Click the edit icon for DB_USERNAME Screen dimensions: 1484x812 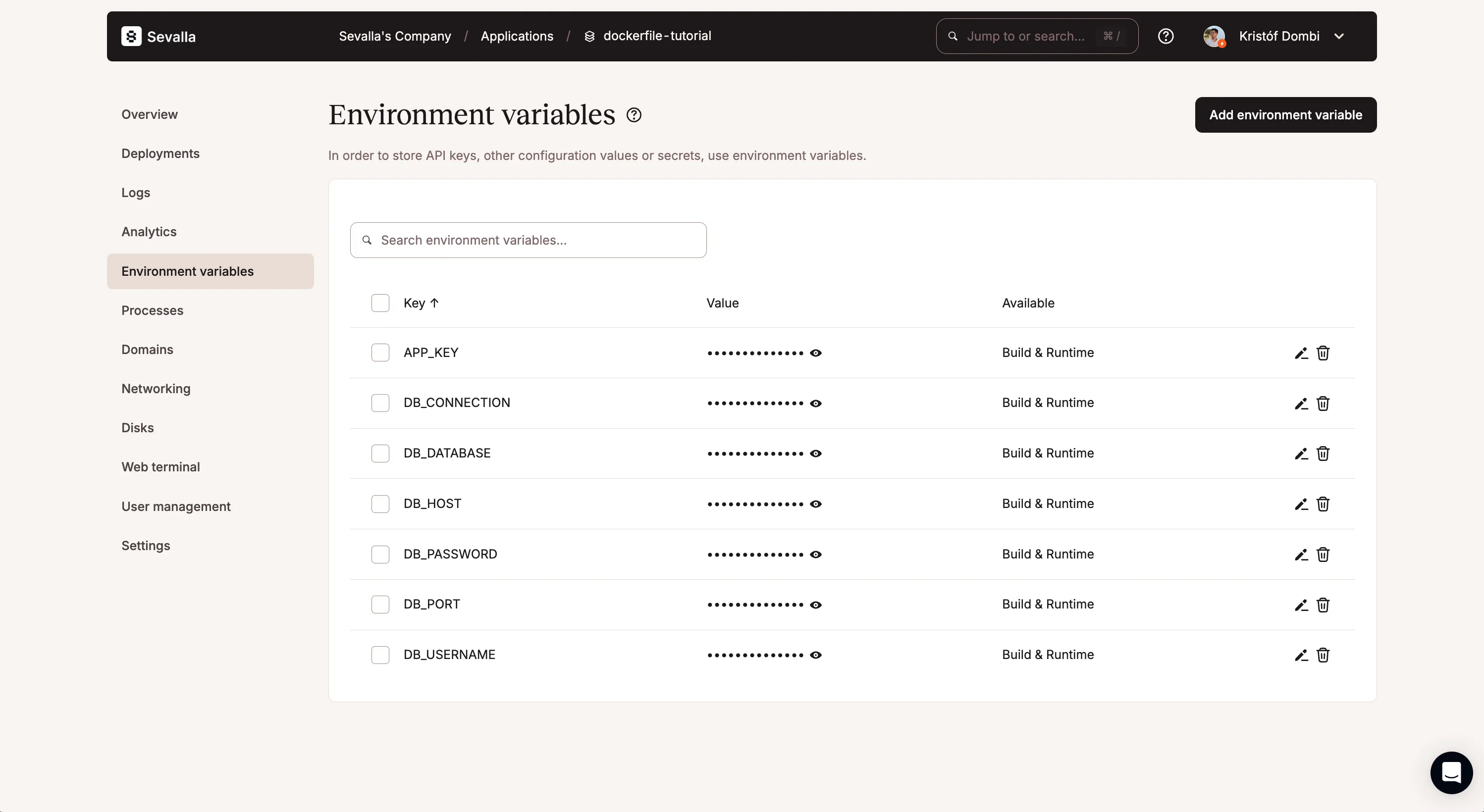click(1300, 655)
